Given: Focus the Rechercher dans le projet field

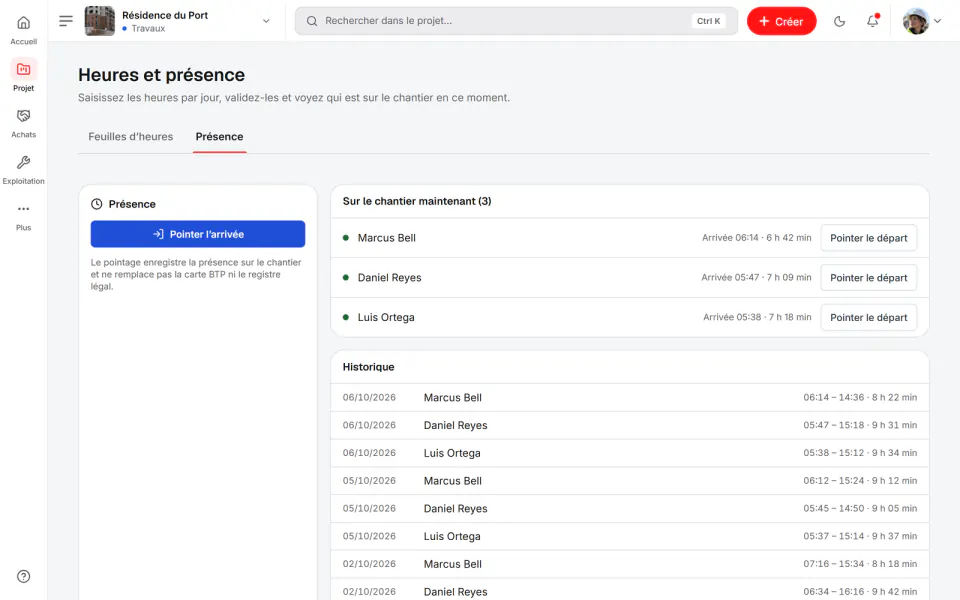Looking at the screenshot, I should [x=516, y=21].
